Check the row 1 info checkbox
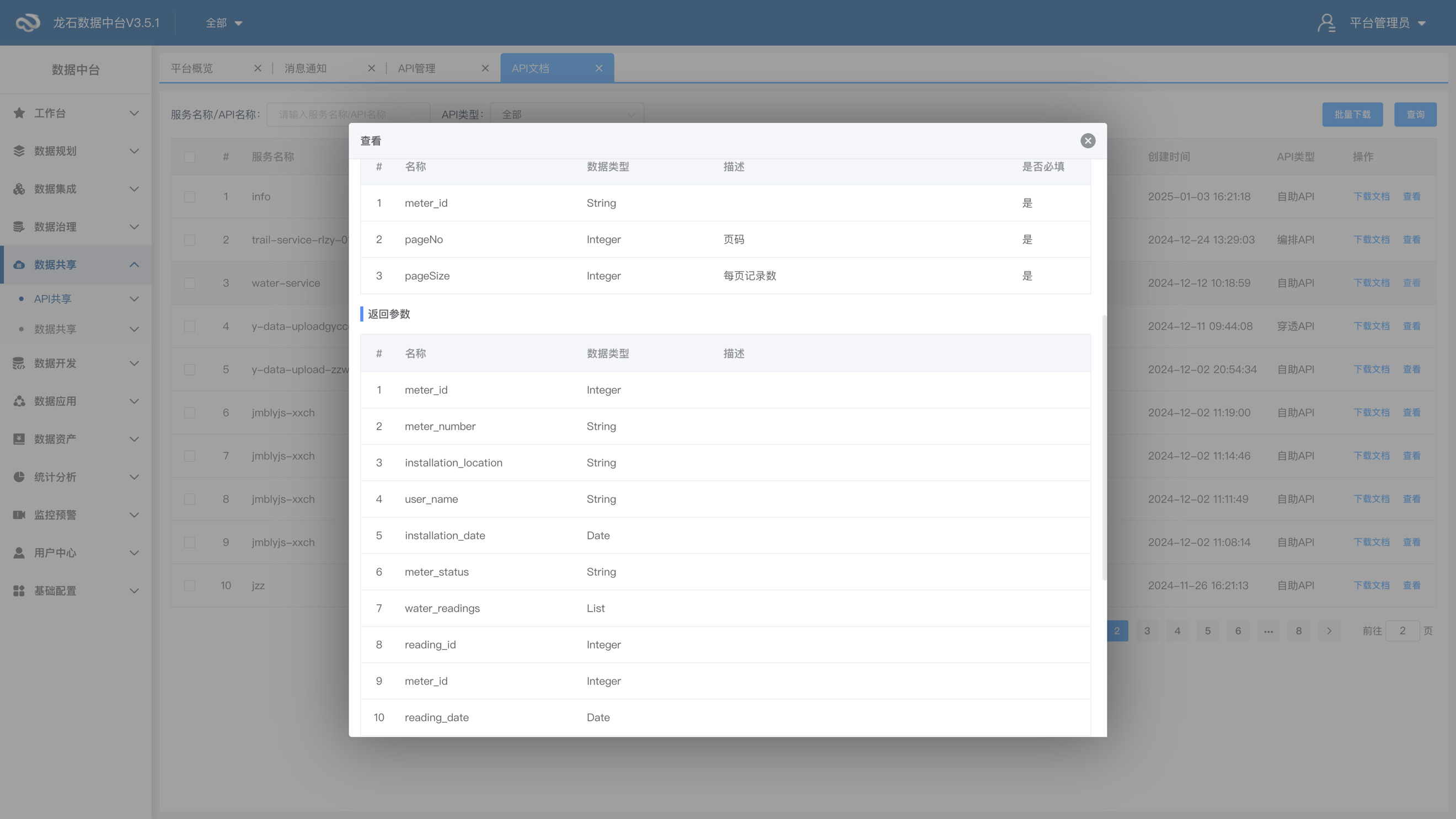This screenshot has width=1456, height=819. 189,197
